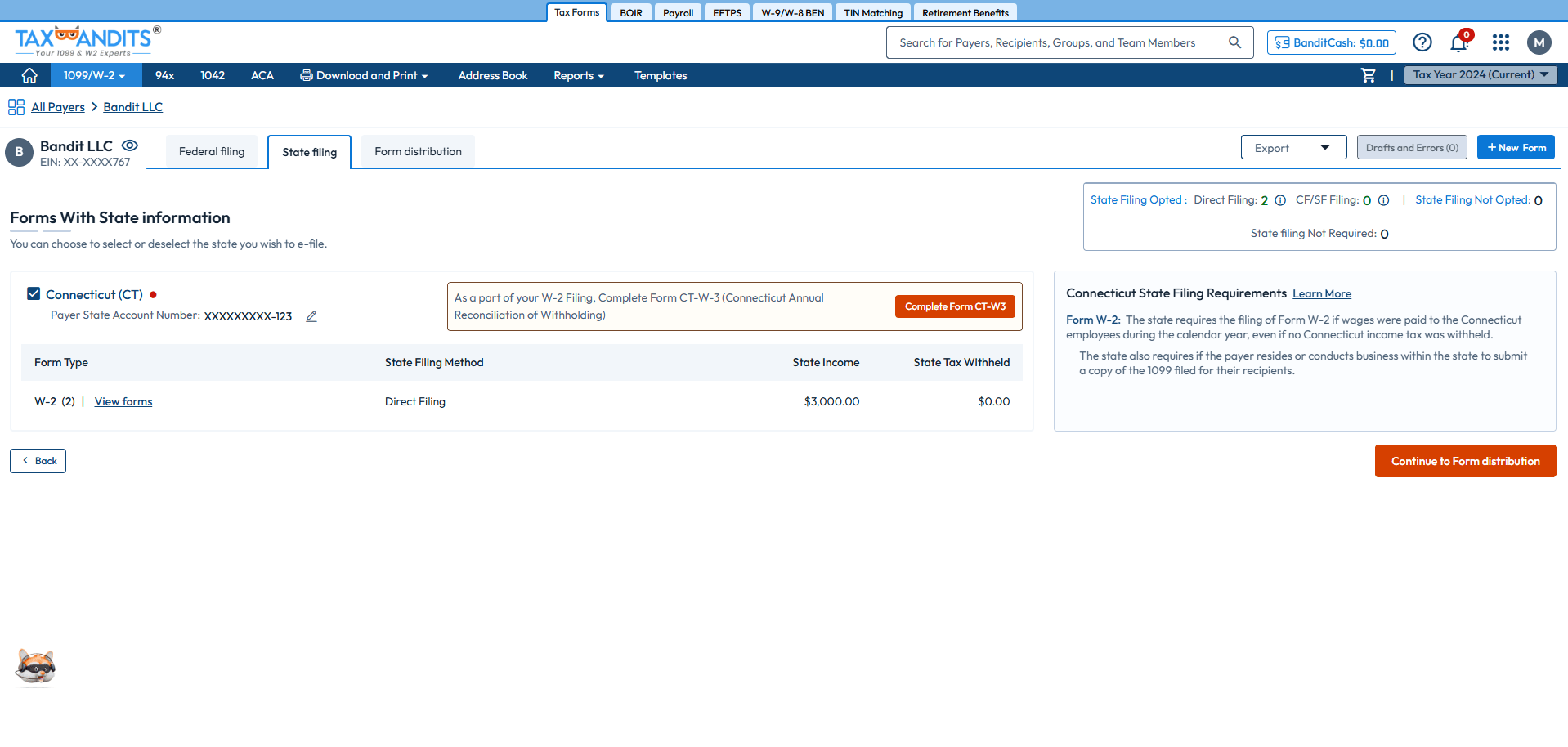Screen dimensions: 1568x747
Task: Expand the Reports menu
Action: [579, 75]
